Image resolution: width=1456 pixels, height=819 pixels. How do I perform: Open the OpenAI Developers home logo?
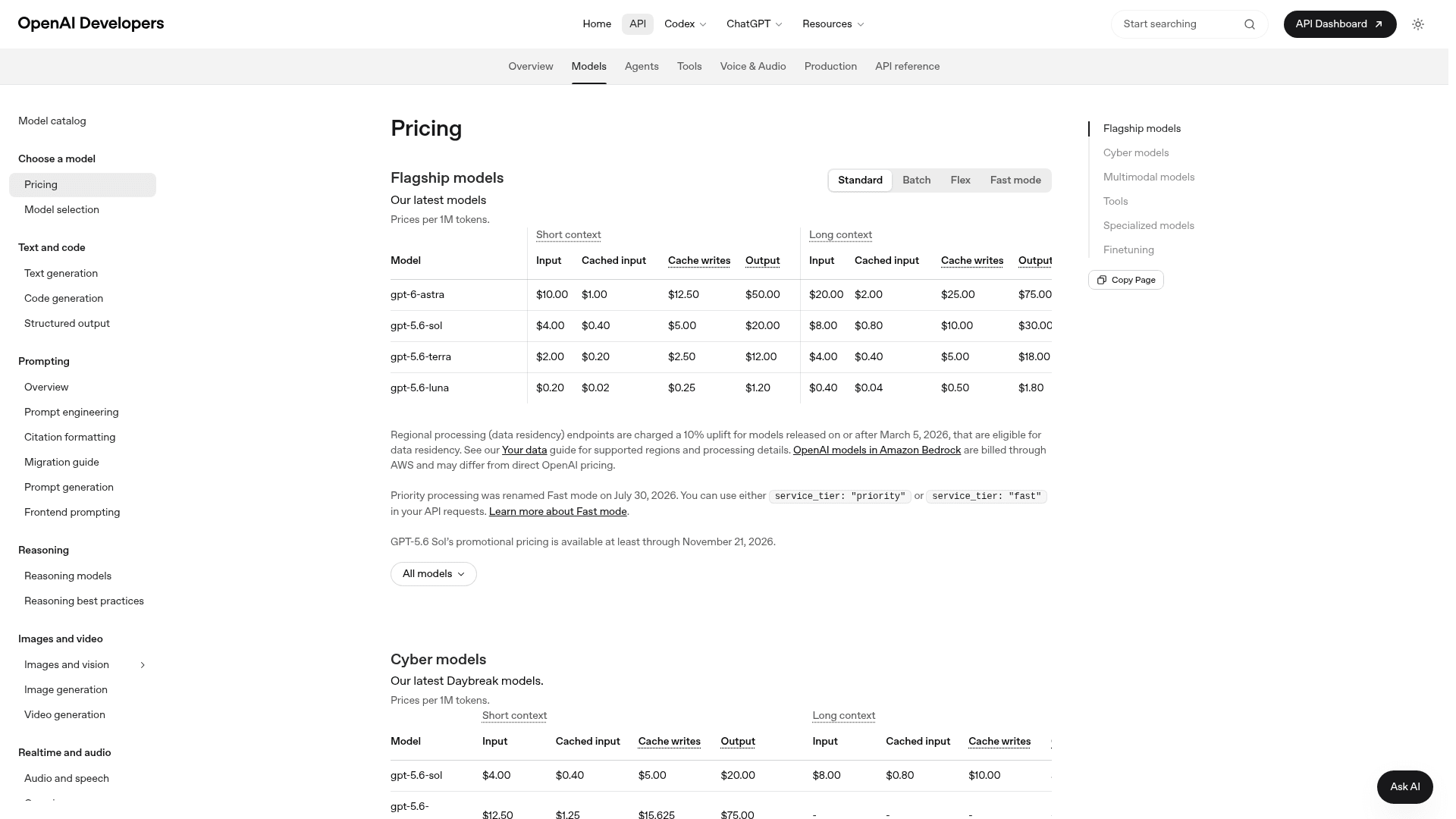[x=91, y=24]
